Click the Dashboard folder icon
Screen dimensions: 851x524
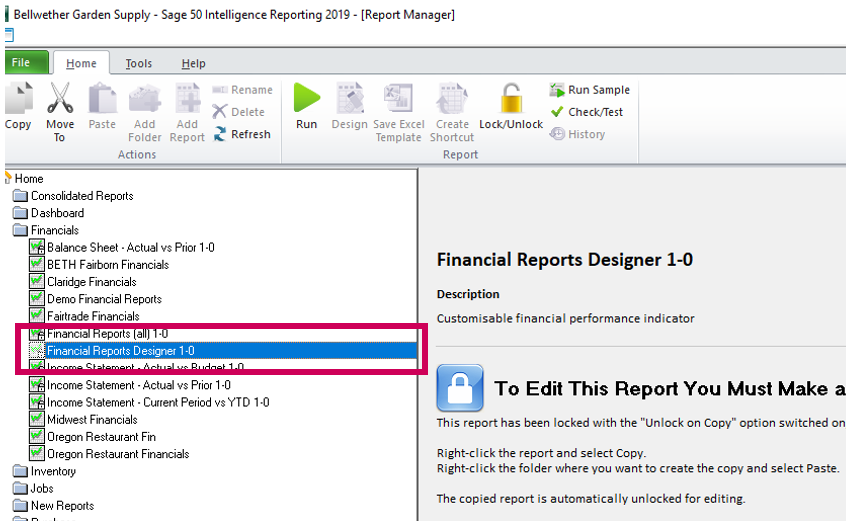pyautogui.click(x=20, y=213)
